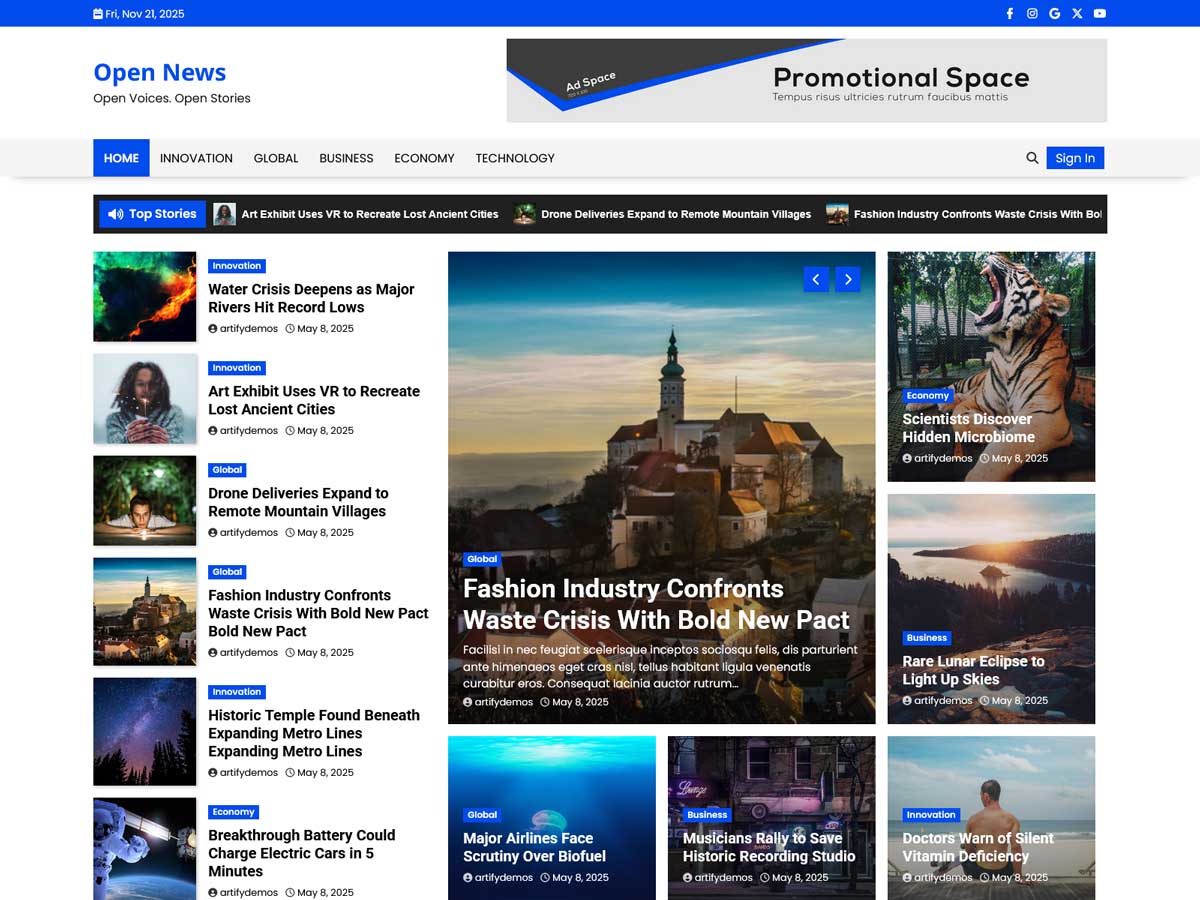This screenshot has height=900, width=1200.
Task: Switch to the TECHNOLOGY tab
Action: [x=514, y=158]
